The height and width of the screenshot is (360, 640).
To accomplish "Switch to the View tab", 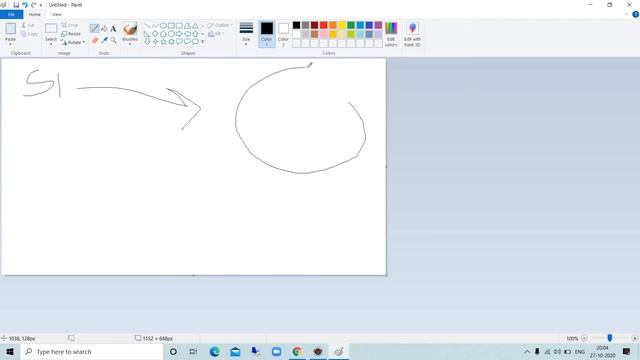I will (57, 14).
